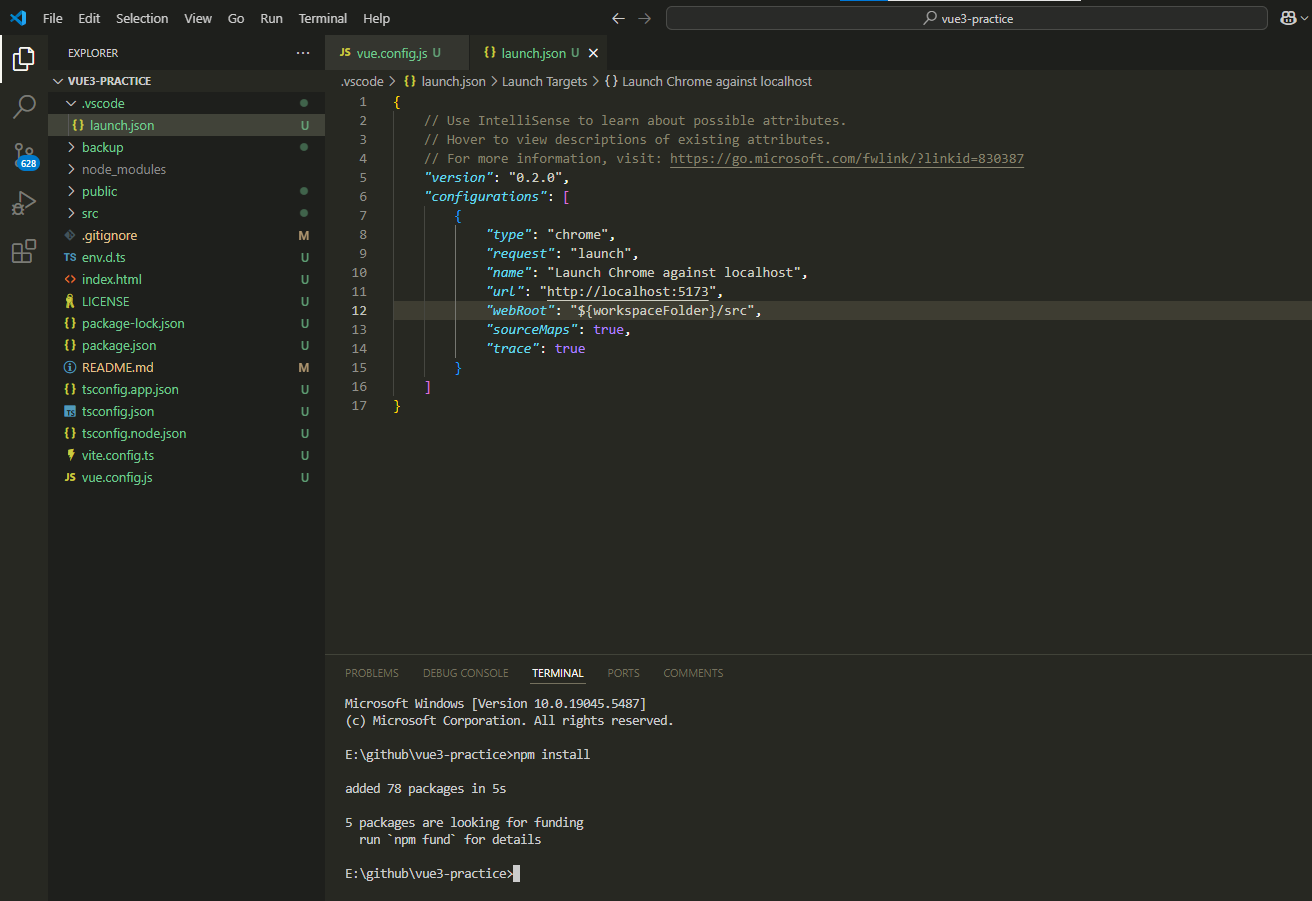The width and height of the screenshot is (1312, 901).
Task: Switch to the vue.config.js tab
Action: pyautogui.click(x=397, y=52)
